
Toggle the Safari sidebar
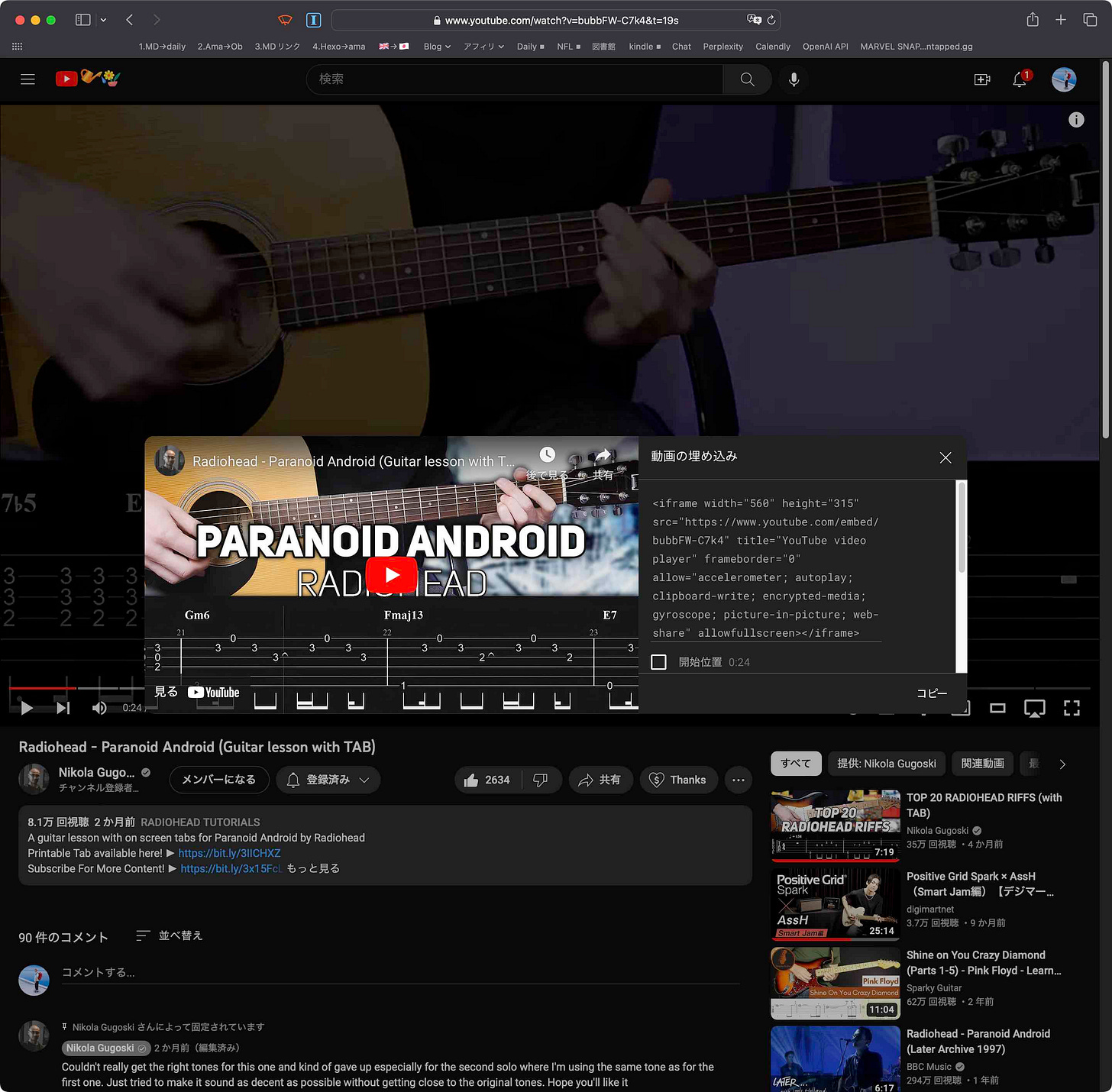click(83, 20)
